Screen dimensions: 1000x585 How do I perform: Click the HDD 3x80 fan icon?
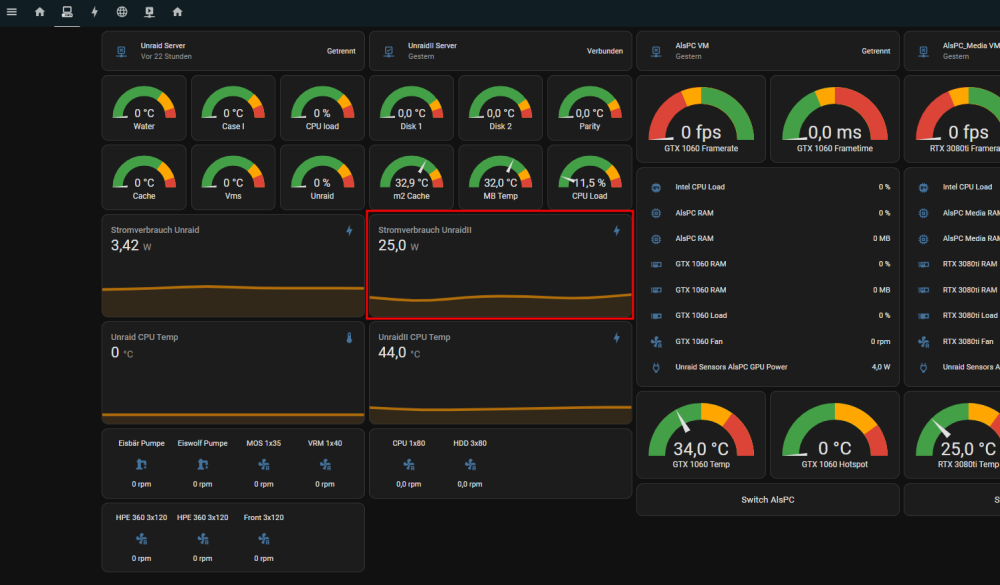pyautogui.click(x=470, y=464)
